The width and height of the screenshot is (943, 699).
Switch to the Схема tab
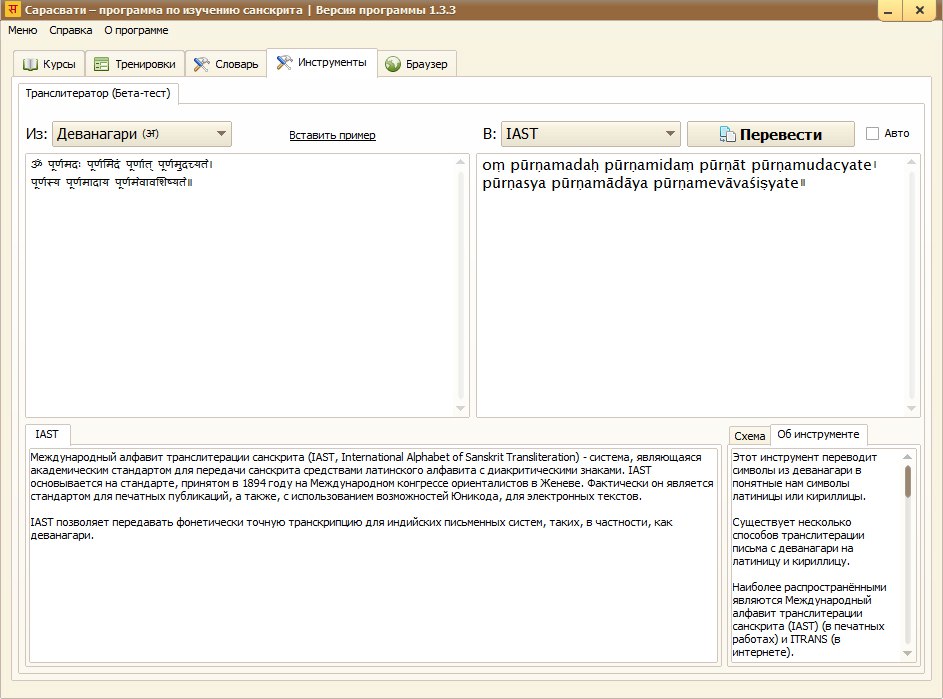click(x=749, y=436)
